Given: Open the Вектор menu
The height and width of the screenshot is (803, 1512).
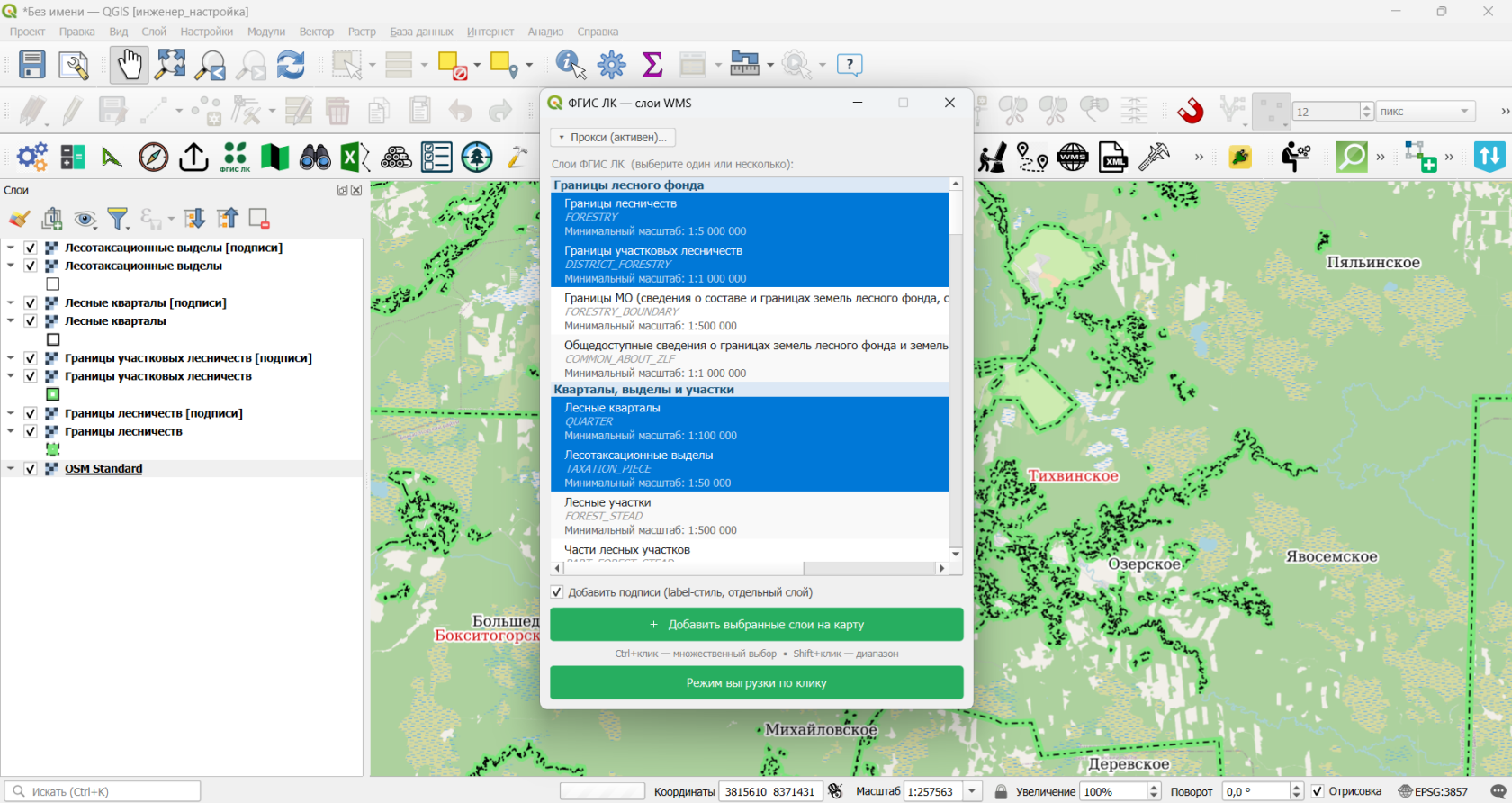Looking at the screenshot, I should (317, 32).
